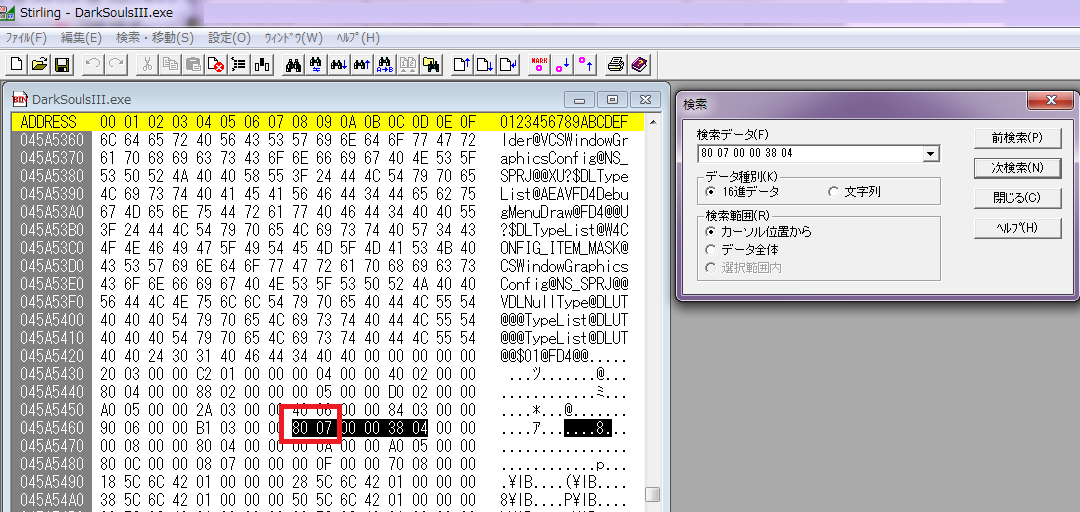This screenshot has width=1080, height=512.
Task: Click the grayed compare pages icon
Action: click(x=408, y=65)
